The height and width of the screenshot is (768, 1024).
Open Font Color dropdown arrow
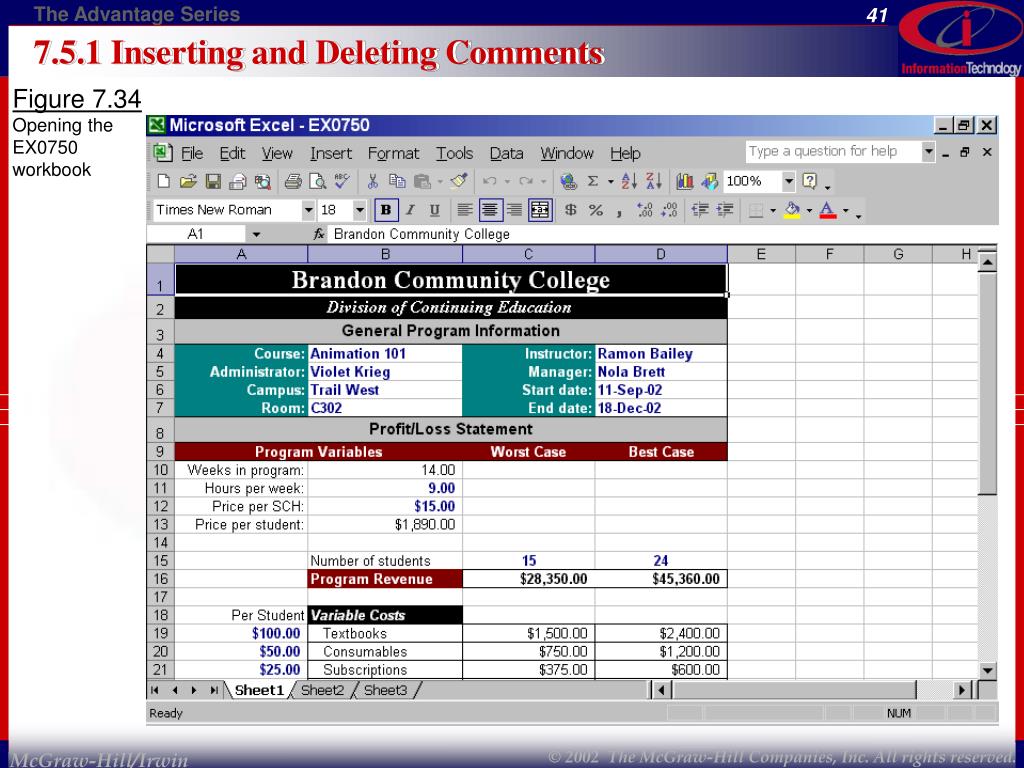pos(846,210)
